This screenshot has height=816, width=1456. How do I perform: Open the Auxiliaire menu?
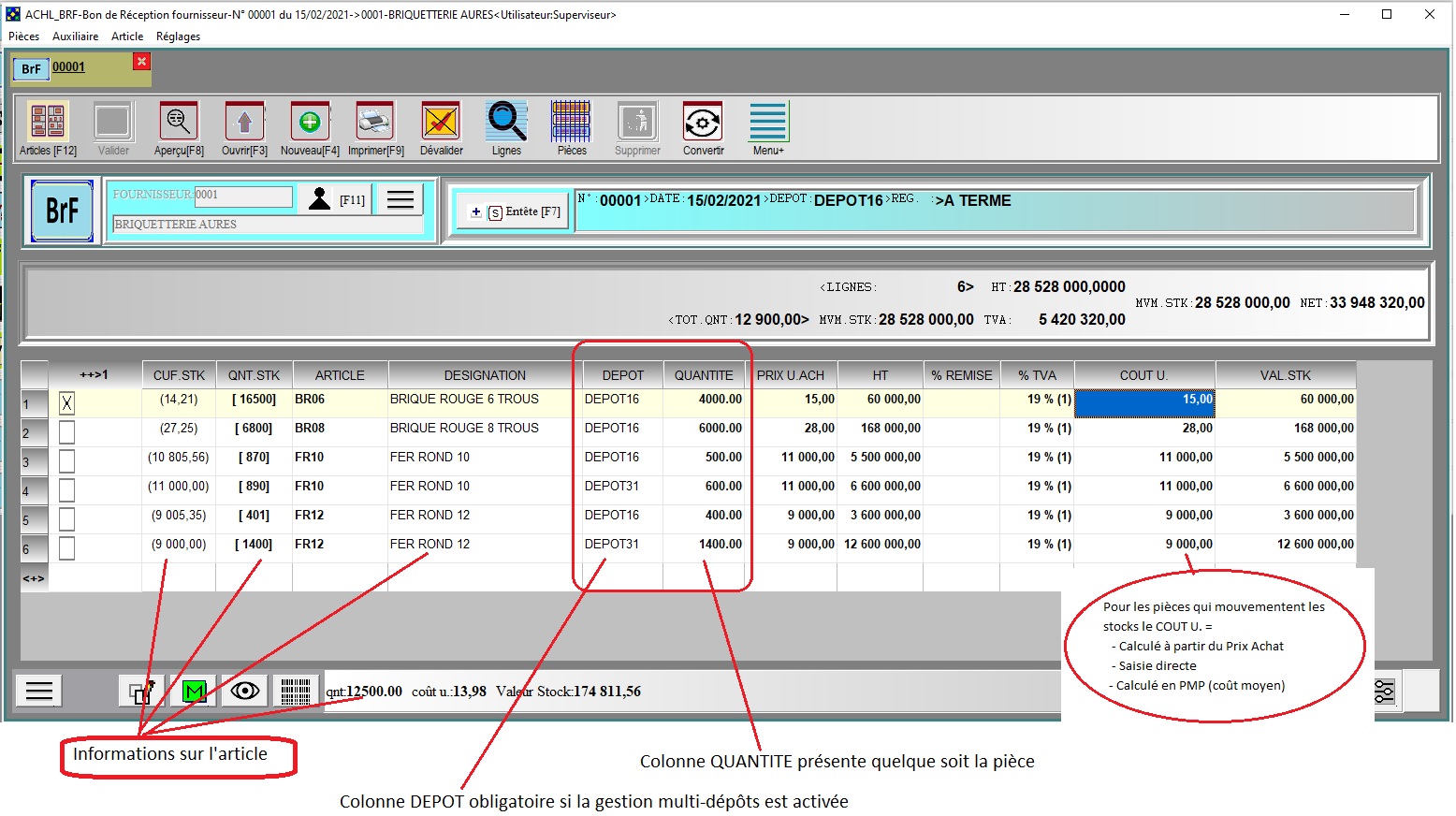[x=75, y=36]
